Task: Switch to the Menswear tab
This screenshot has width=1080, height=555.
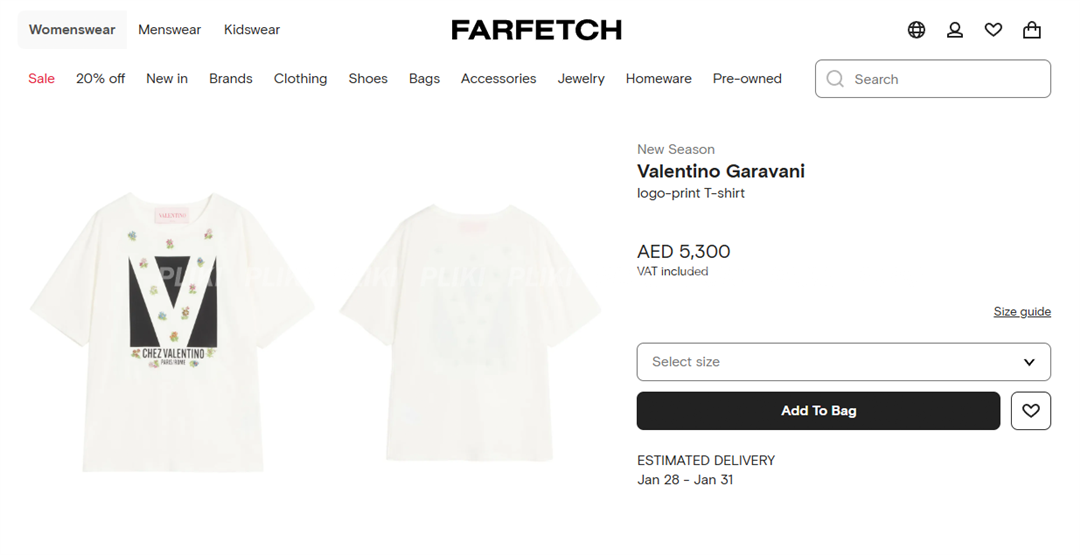Action: pos(169,30)
